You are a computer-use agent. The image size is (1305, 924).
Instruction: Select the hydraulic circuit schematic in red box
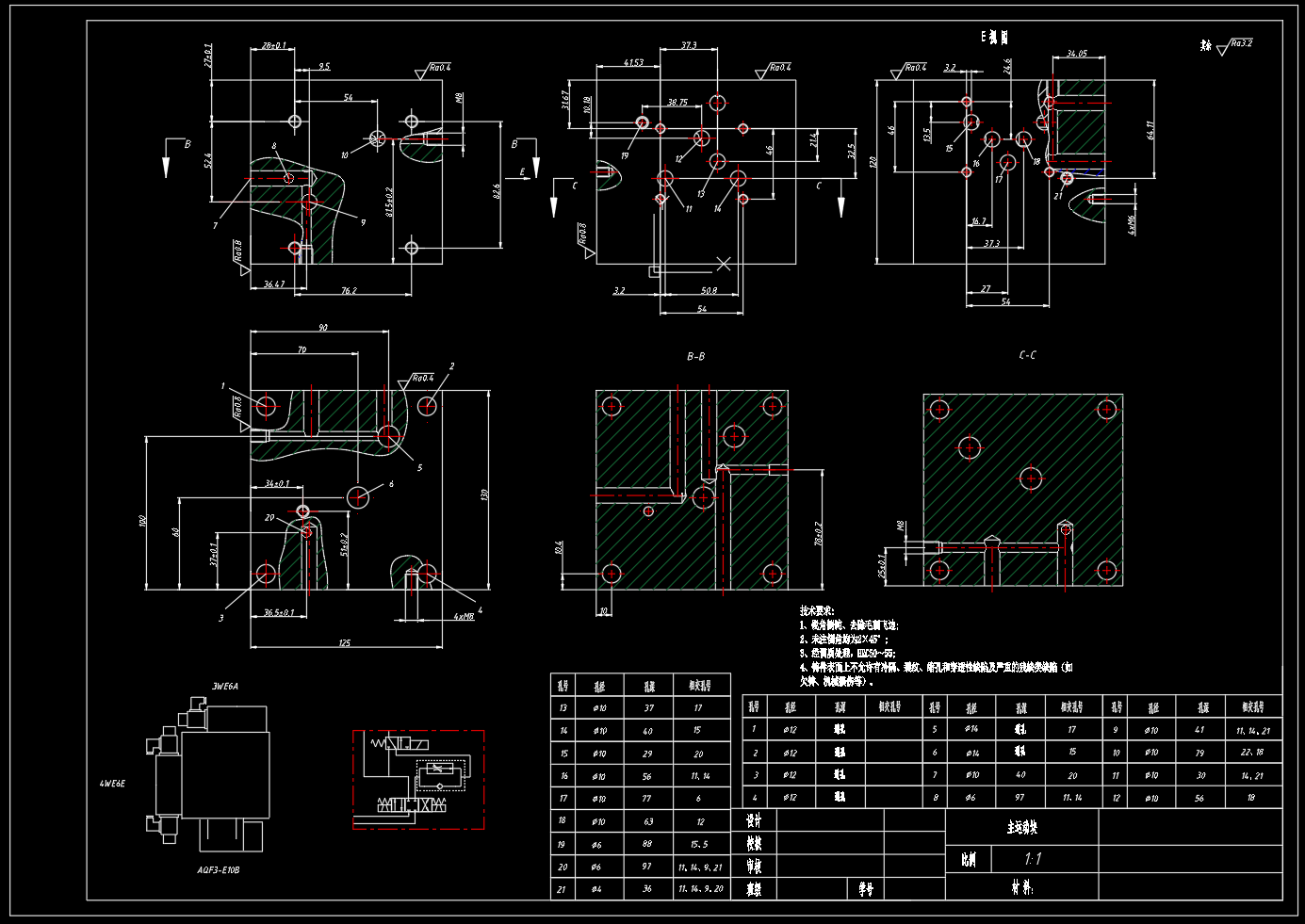coord(418,780)
